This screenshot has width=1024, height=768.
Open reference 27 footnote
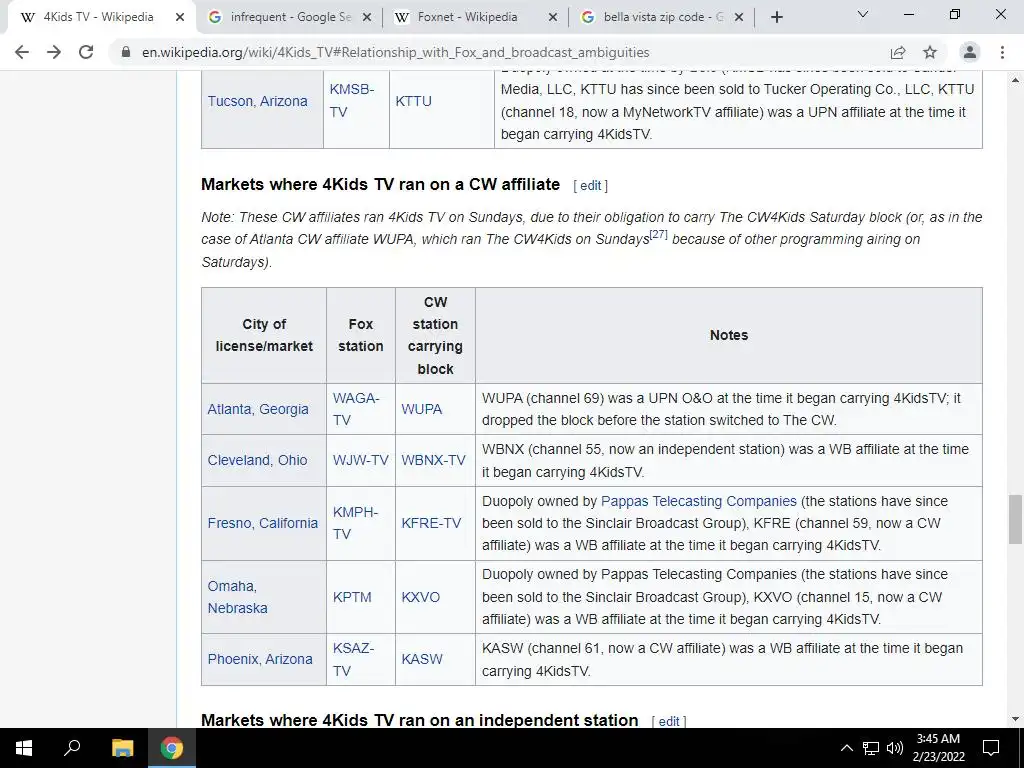tap(658, 234)
